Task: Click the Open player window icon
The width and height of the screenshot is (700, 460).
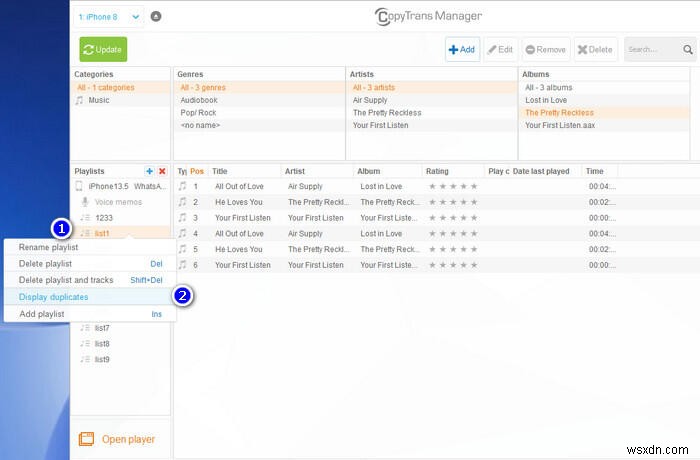Action: click(87, 439)
